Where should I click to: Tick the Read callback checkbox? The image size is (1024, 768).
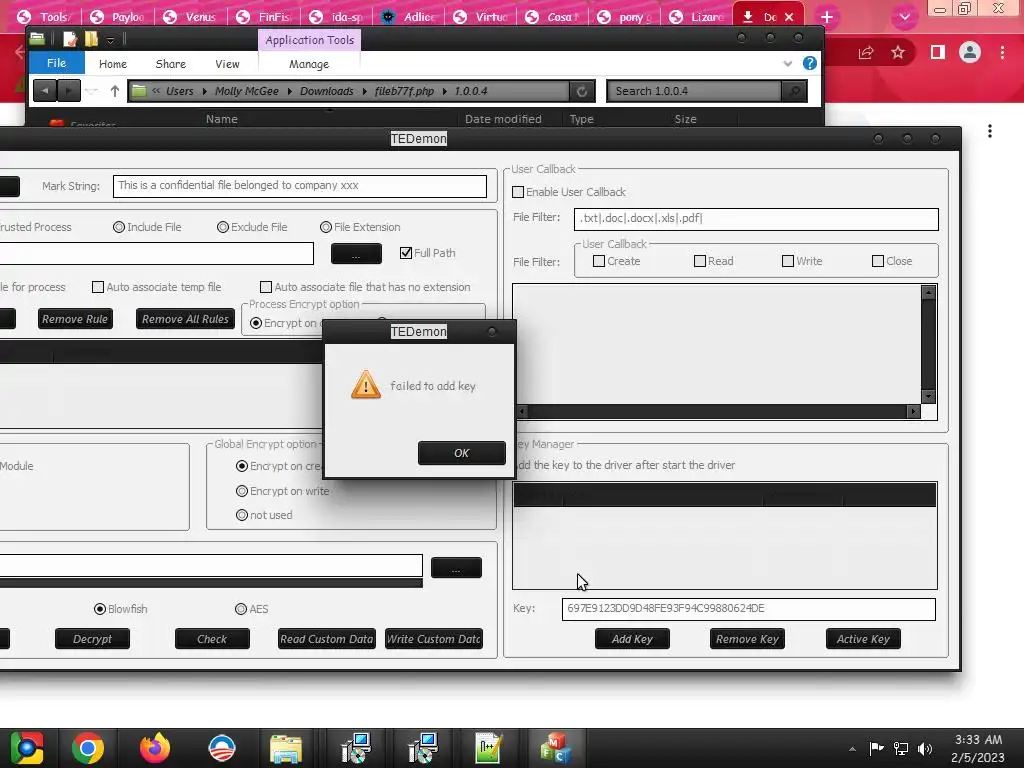point(699,261)
